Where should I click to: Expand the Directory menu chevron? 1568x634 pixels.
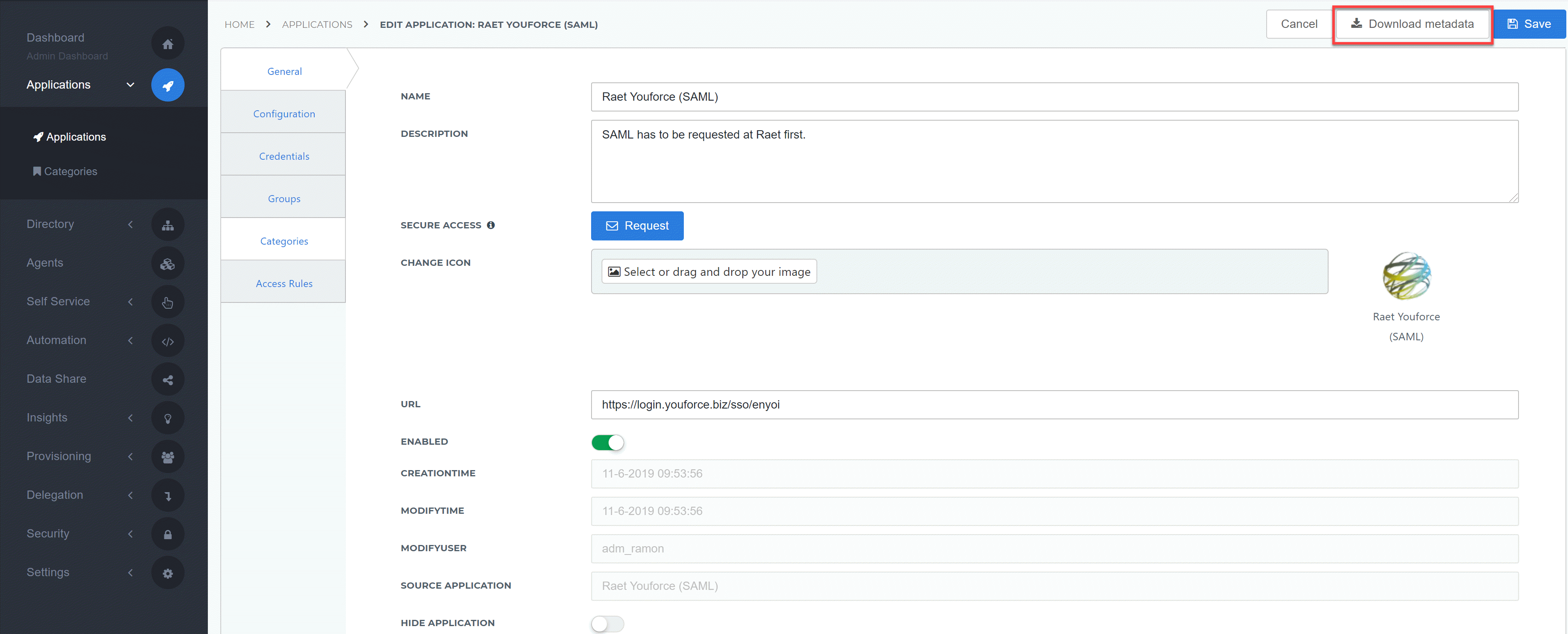[x=130, y=224]
